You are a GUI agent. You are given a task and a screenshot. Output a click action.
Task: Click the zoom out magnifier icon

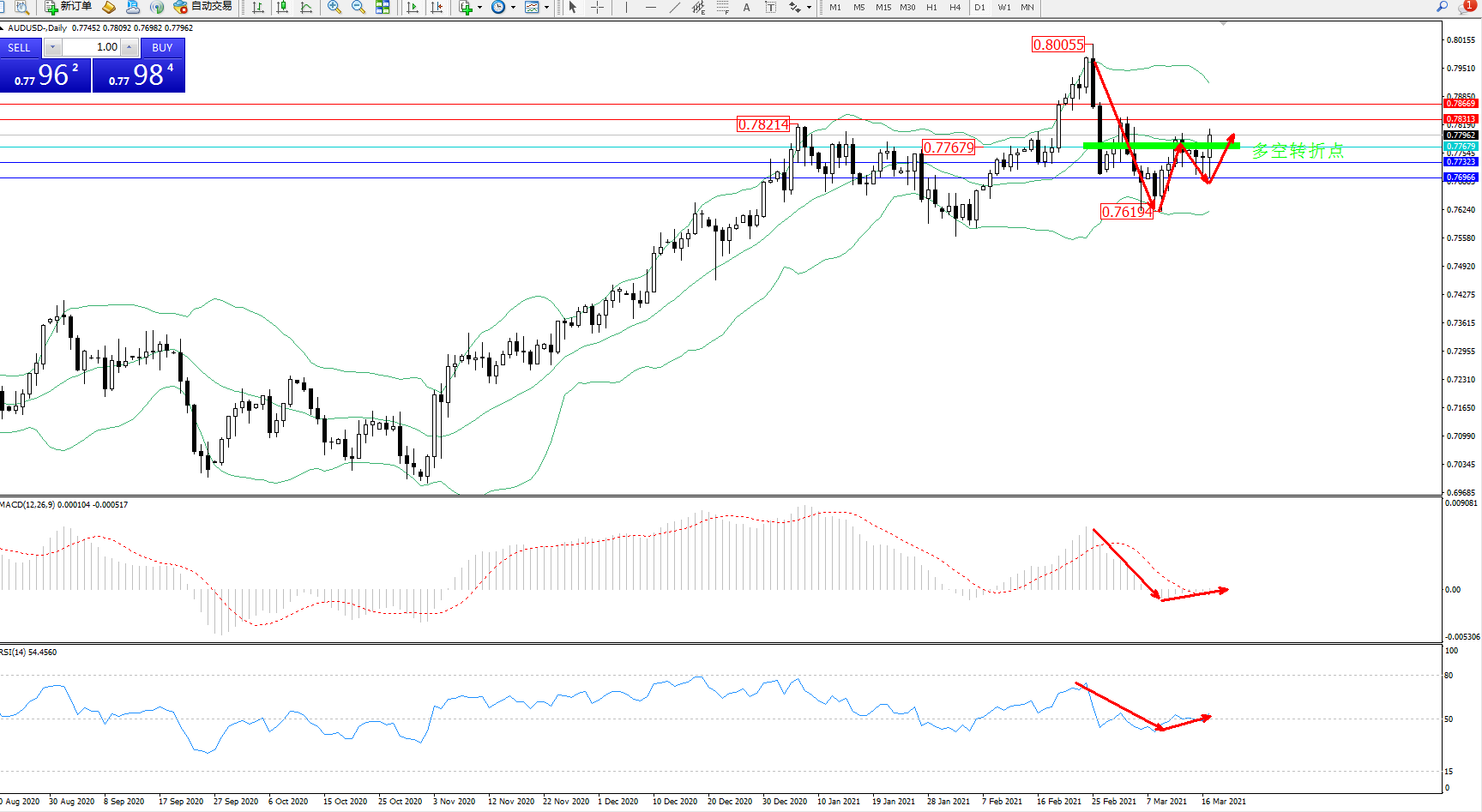point(358,7)
